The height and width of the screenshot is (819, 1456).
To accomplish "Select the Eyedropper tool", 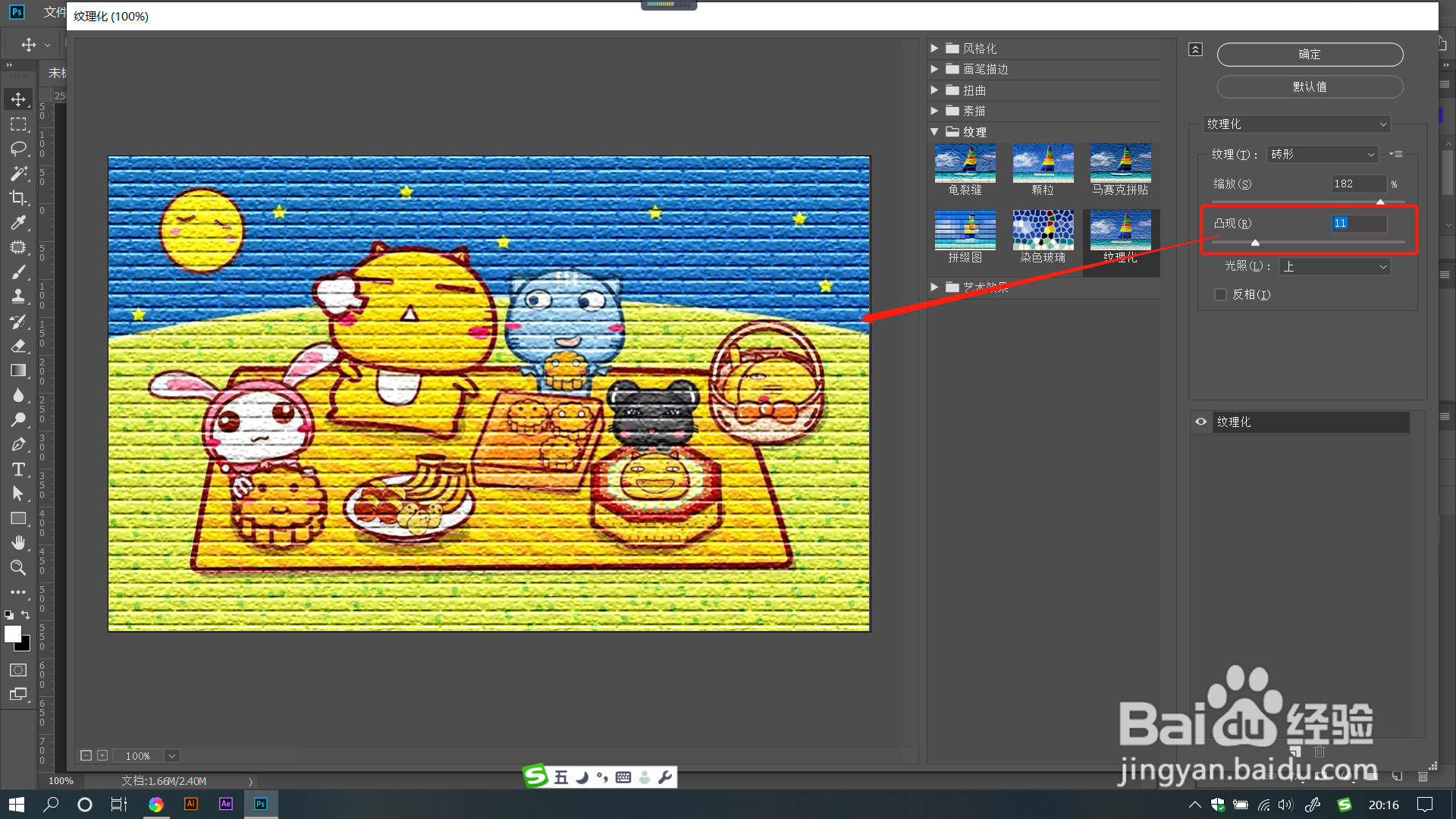I will tap(18, 223).
